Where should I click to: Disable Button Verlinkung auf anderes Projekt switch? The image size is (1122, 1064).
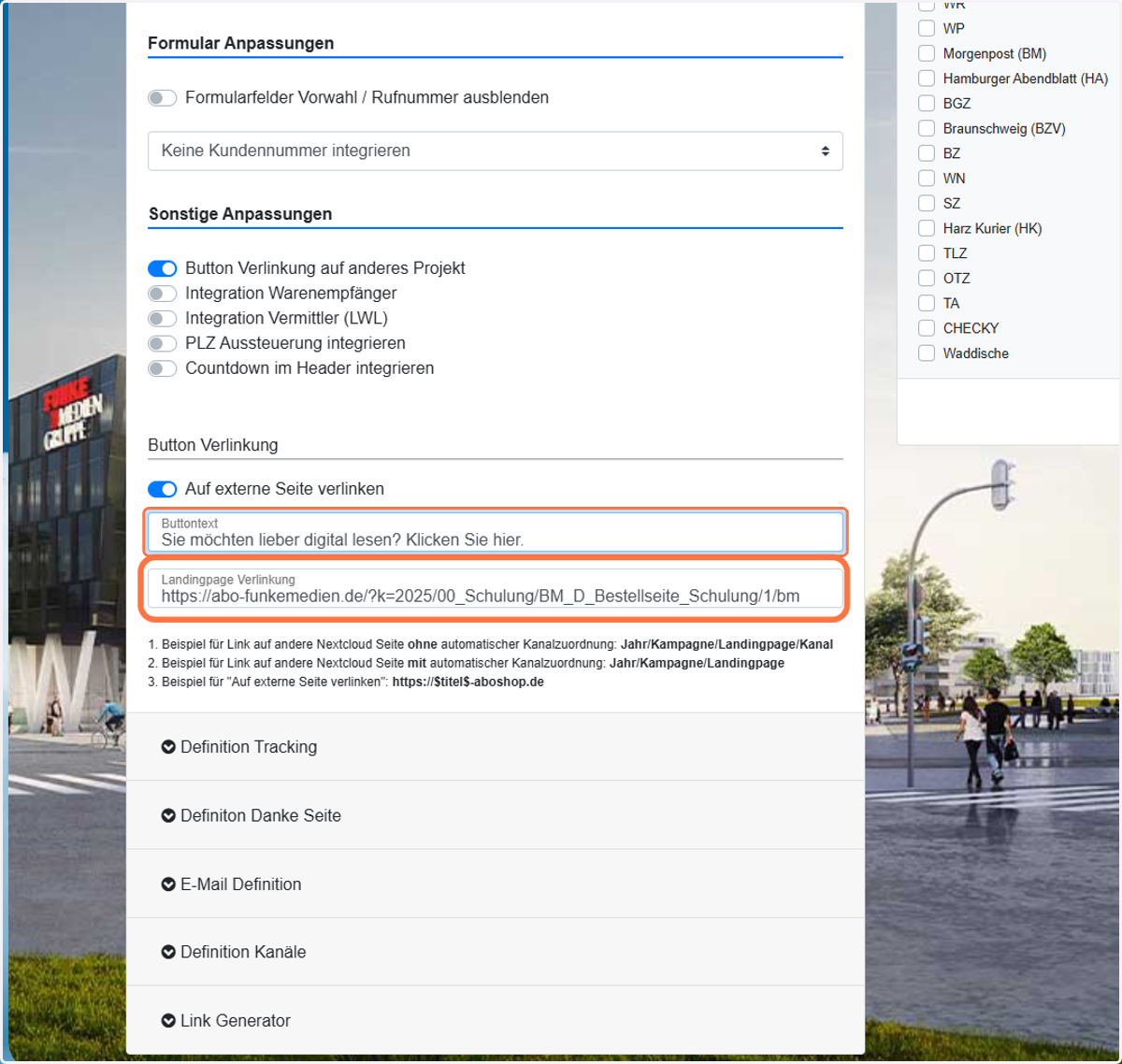coord(163,269)
